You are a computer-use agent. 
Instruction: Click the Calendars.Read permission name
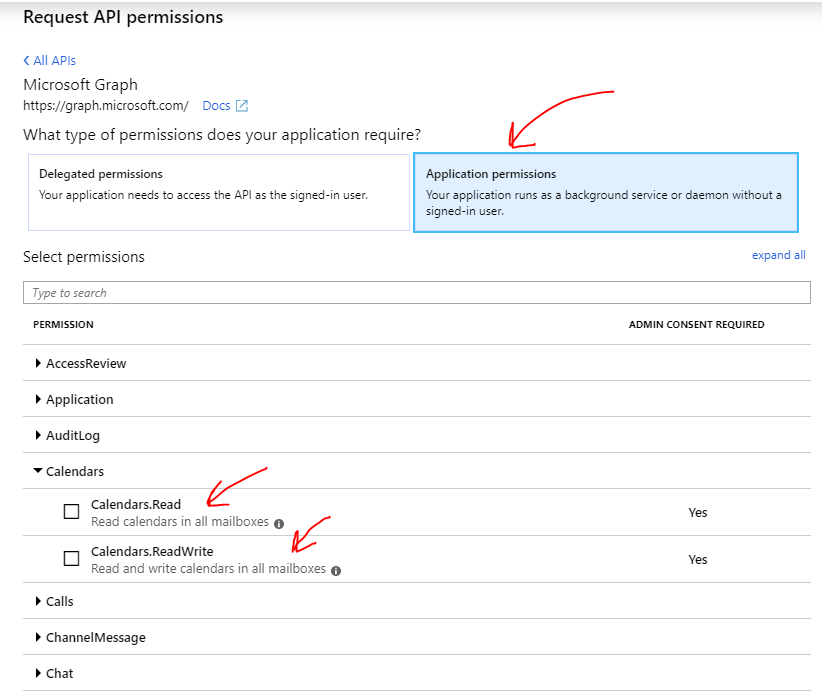[x=136, y=504]
